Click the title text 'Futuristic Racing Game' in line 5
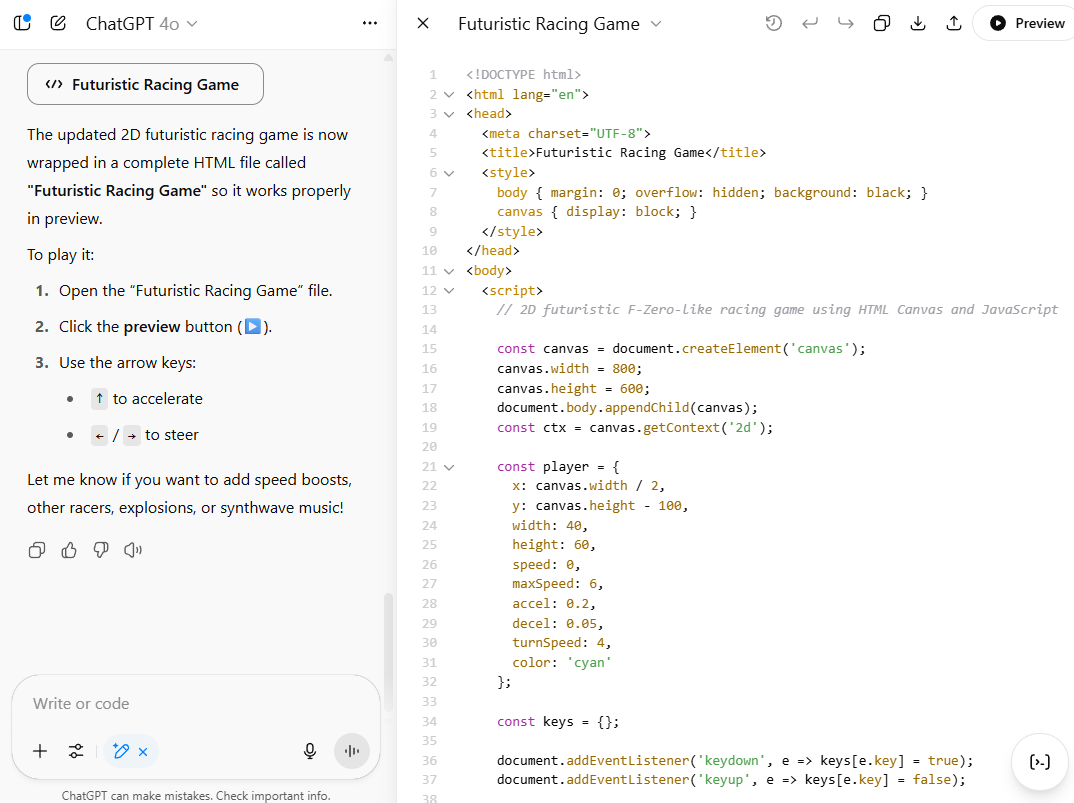The width and height of the screenshot is (1074, 803). click(x=620, y=153)
